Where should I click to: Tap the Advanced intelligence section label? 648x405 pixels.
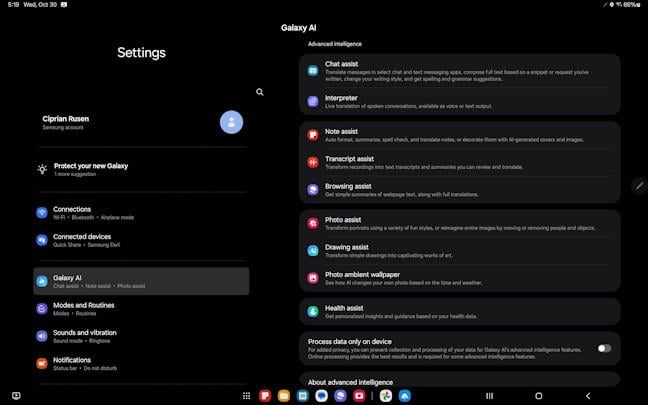(335, 44)
